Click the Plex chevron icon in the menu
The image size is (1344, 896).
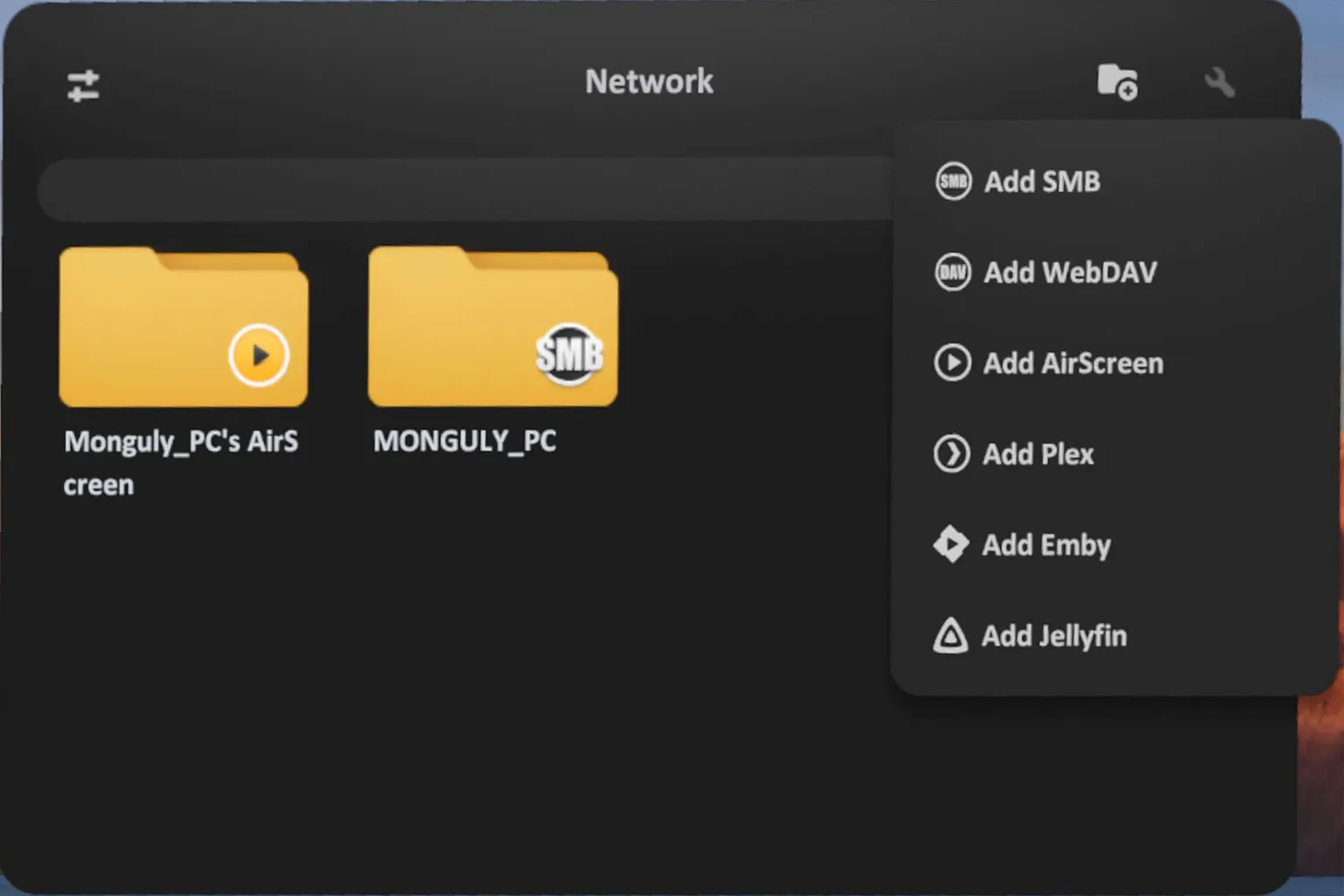click(x=951, y=454)
